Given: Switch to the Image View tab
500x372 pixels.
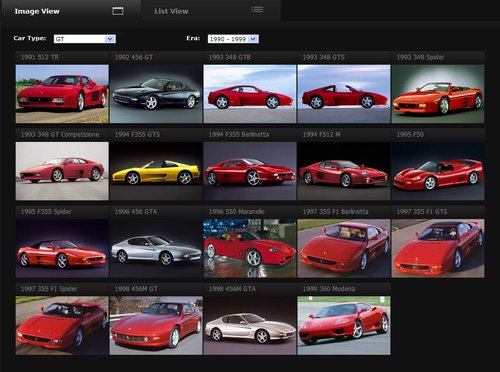Looking at the screenshot, I should coord(71,11).
